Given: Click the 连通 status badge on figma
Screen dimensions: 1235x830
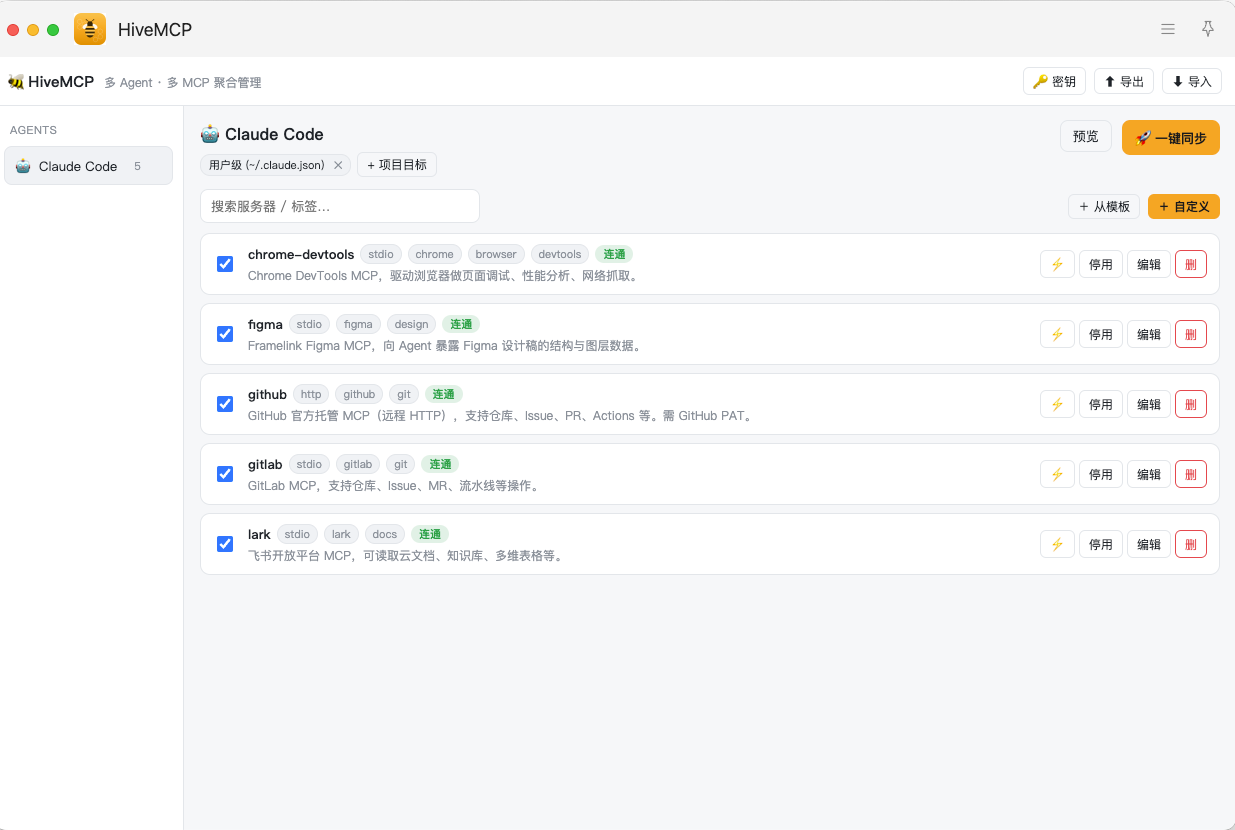Looking at the screenshot, I should pos(461,324).
